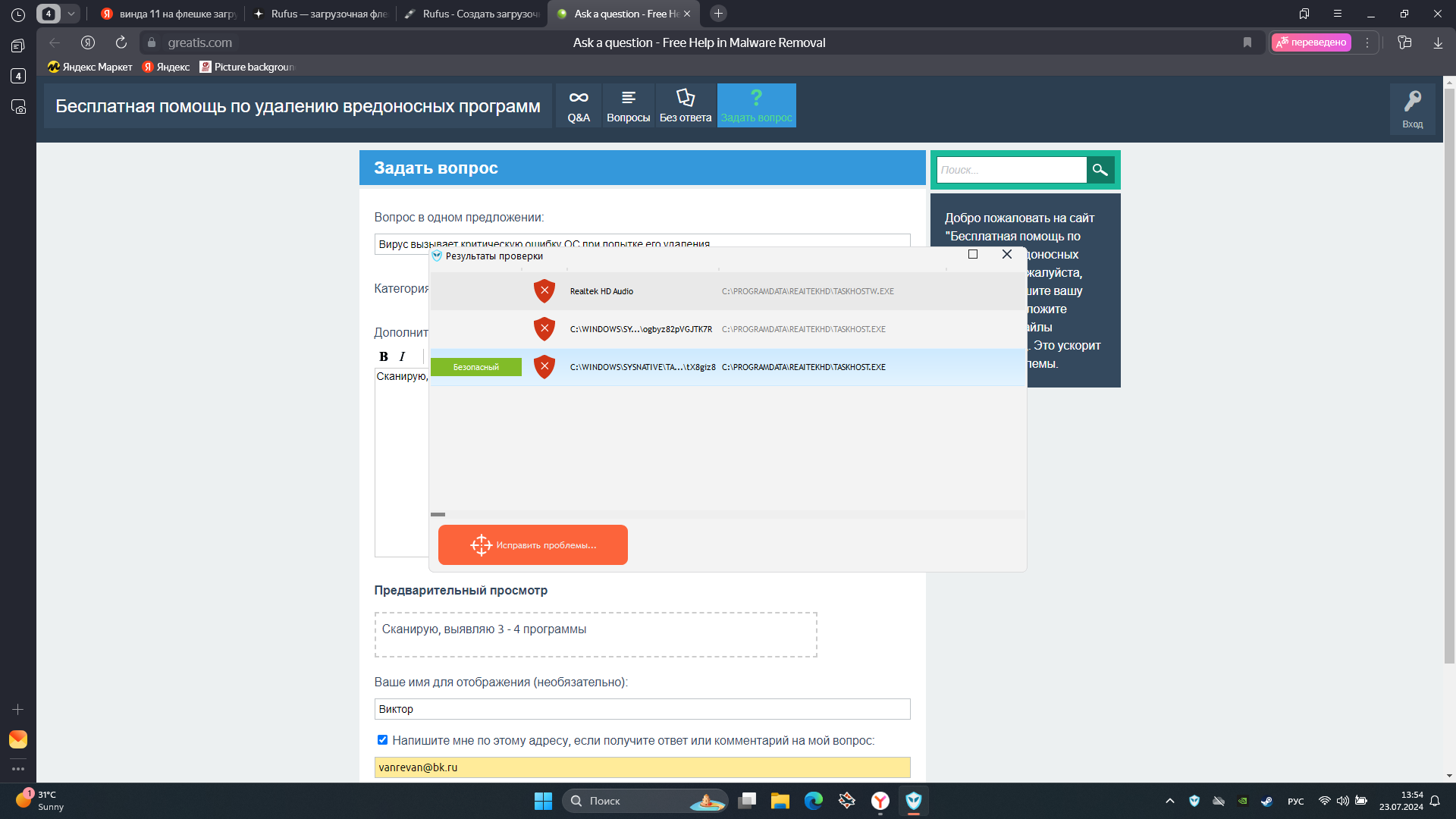Click the green search magnifier button
The height and width of the screenshot is (819, 1456).
coord(1100,170)
